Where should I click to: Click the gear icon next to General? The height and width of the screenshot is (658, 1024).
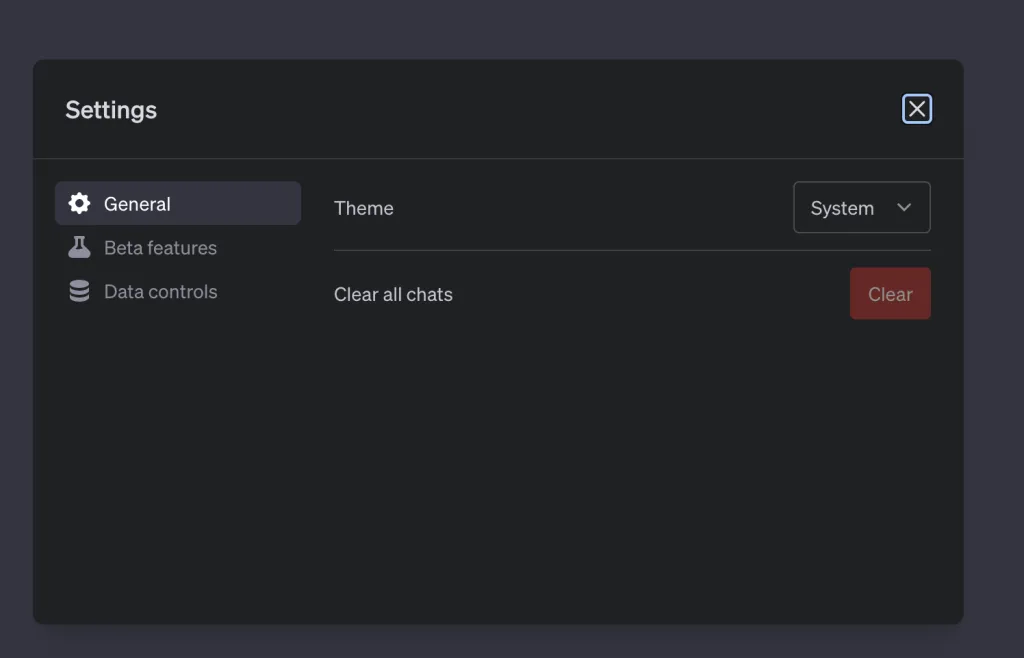pyautogui.click(x=79, y=204)
